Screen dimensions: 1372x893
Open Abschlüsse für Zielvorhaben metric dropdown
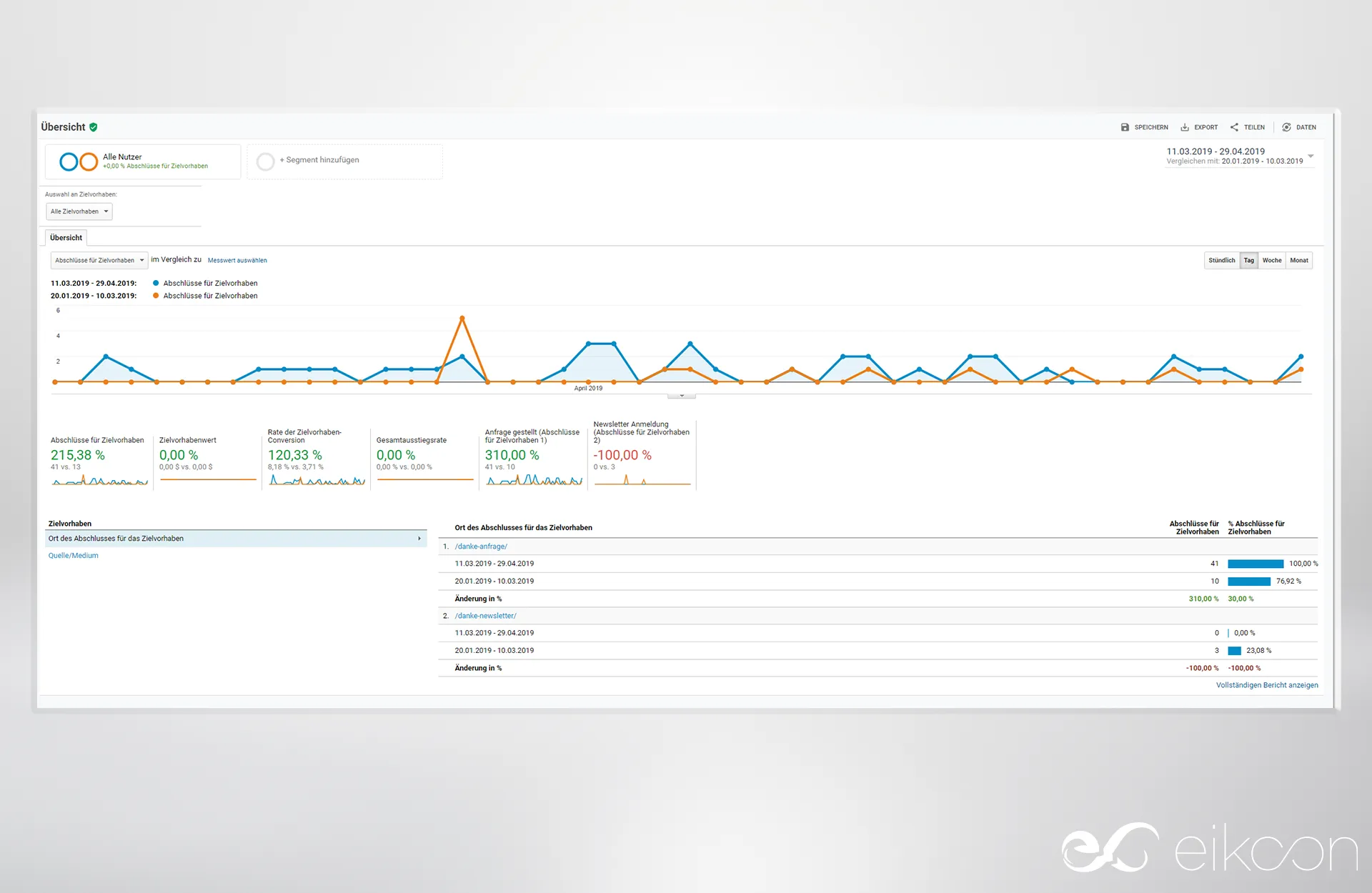99,261
